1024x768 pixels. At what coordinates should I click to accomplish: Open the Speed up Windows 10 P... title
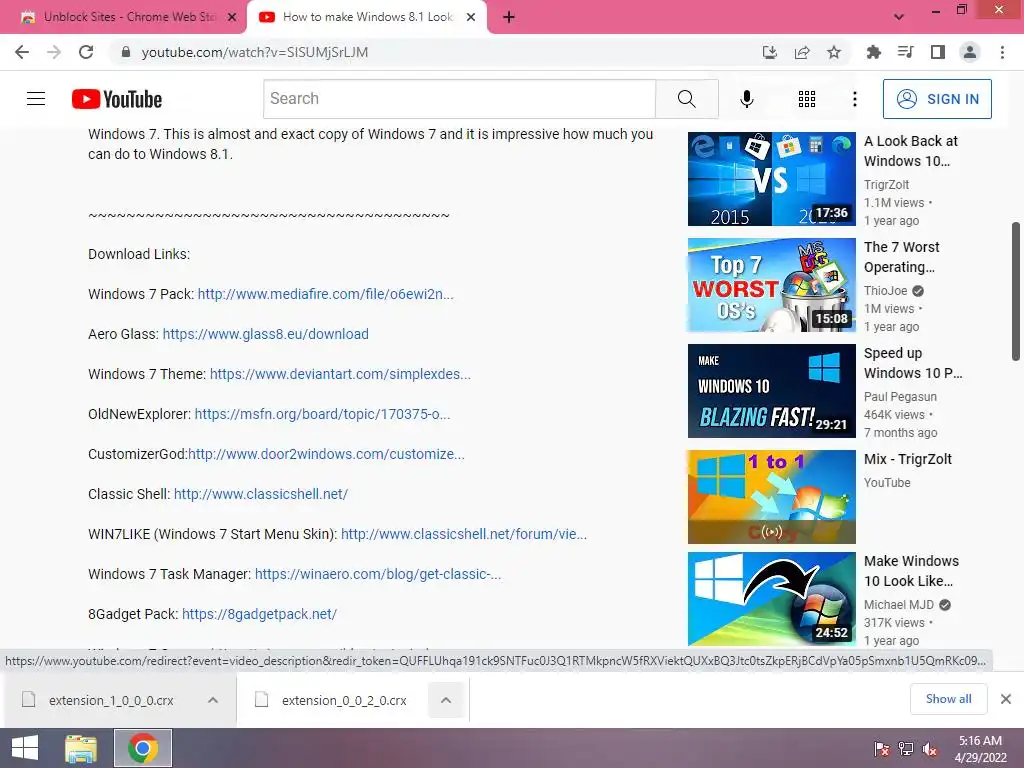(913, 363)
